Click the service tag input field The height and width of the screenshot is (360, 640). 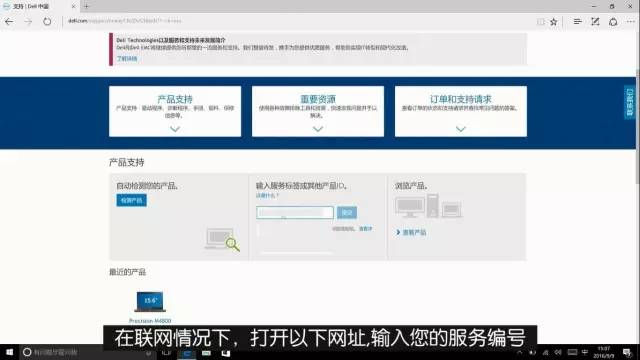coord(295,212)
